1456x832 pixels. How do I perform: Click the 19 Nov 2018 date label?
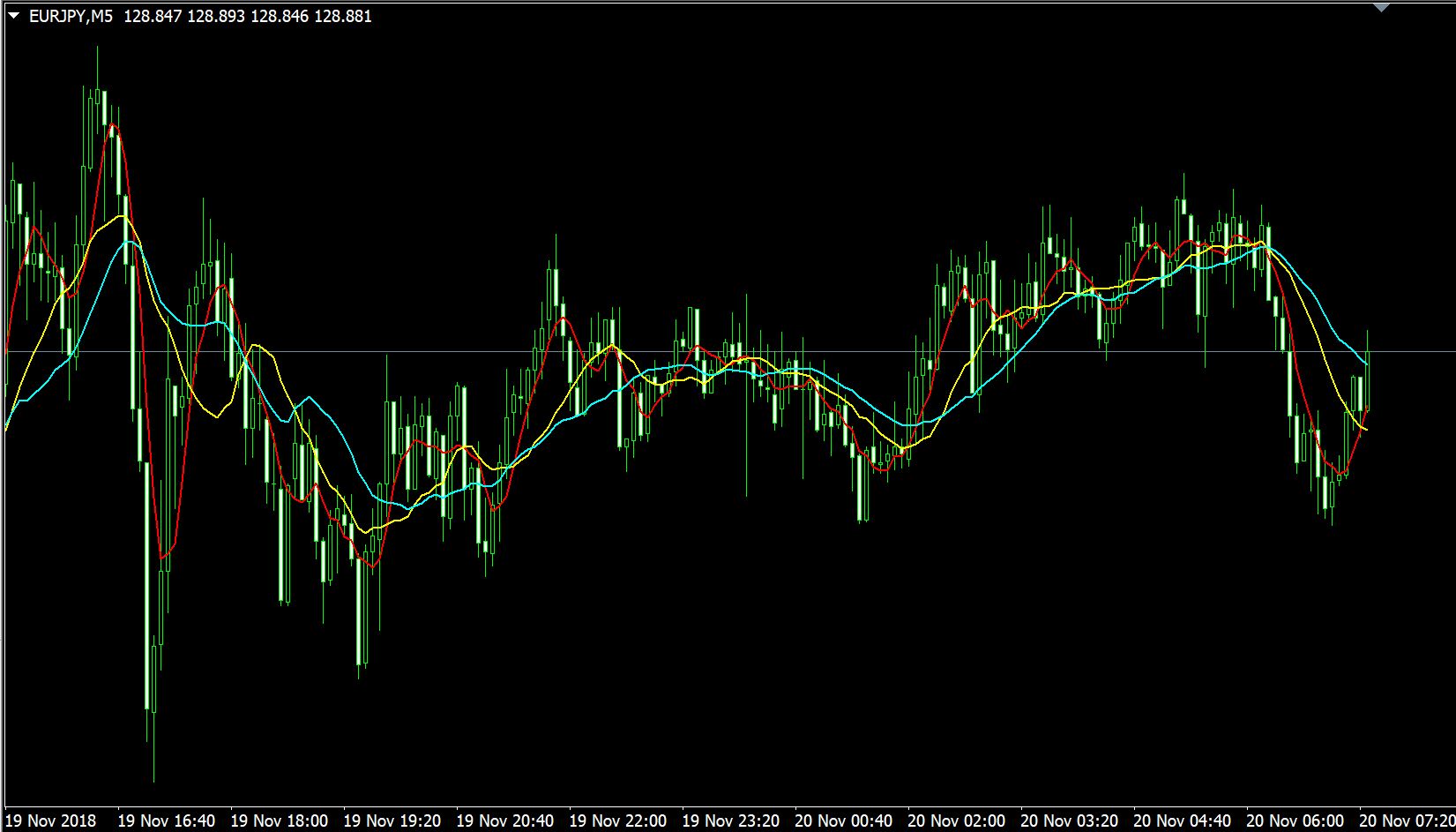click(51, 821)
